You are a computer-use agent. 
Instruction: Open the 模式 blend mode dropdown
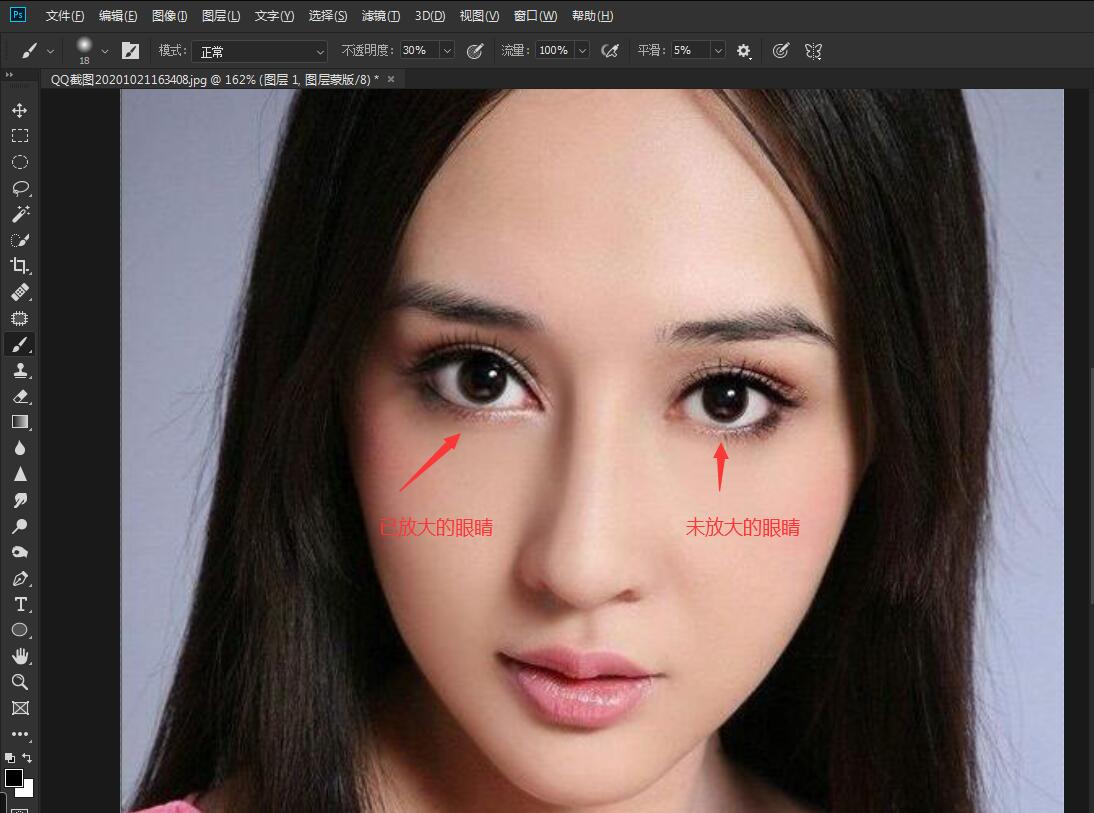[260, 51]
